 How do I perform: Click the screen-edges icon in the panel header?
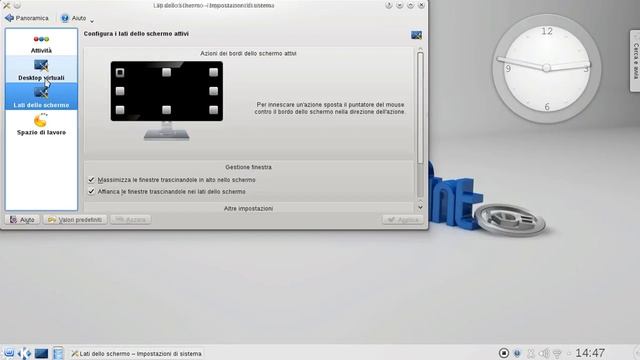[x=416, y=35]
